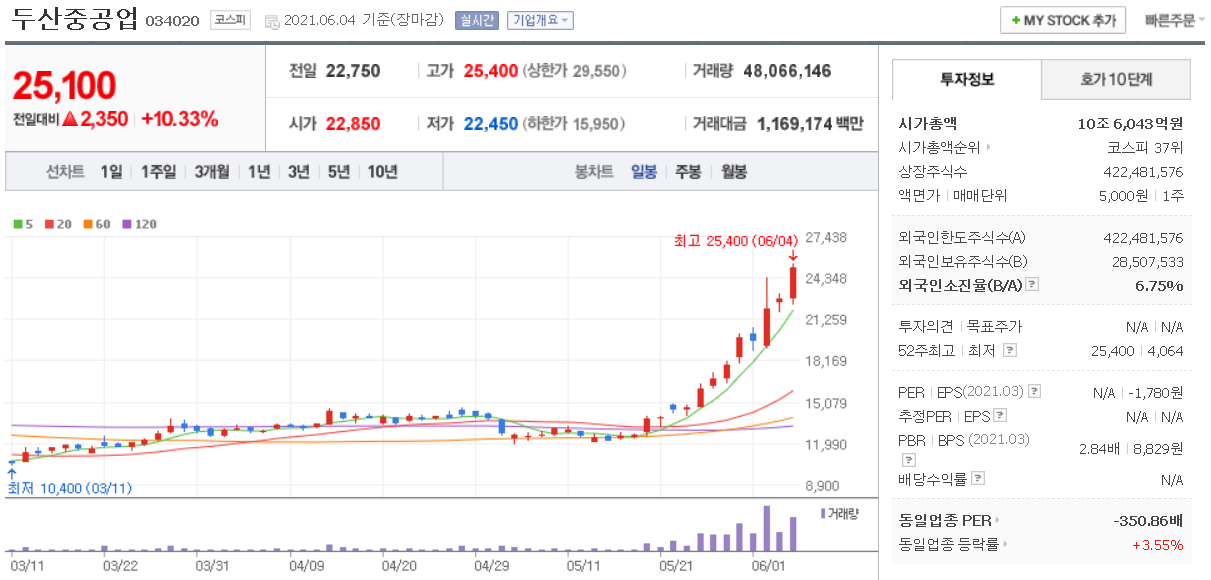Screen dimensions: 1211x580
Task: Choose the 월봉 monthly candle chart
Action: (x=734, y=171)
